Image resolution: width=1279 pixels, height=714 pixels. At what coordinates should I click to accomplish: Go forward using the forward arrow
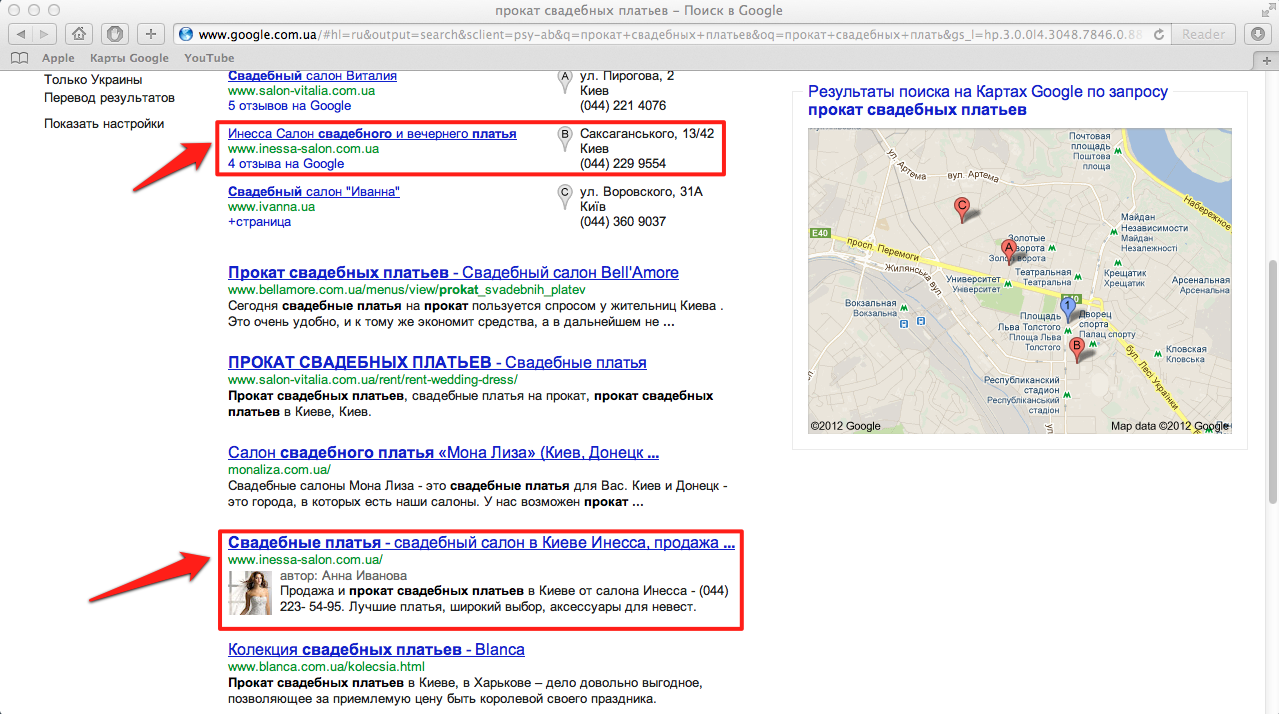click(46, 34)
